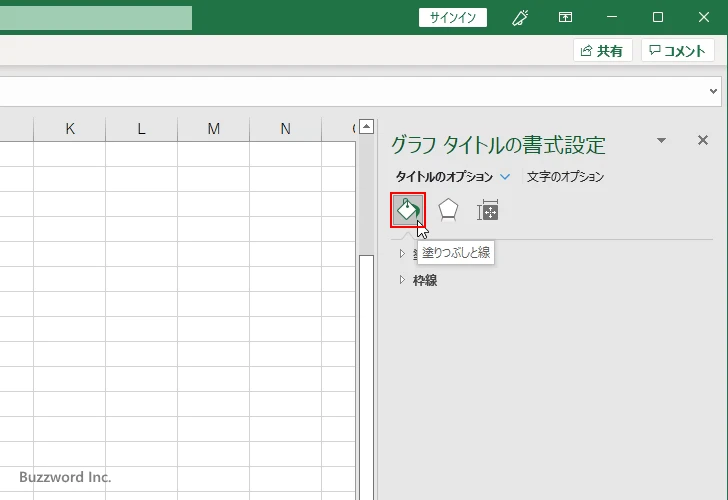The image size is (728, 500).
Task: Close the グラフ タイトルの書式設定 pane
Action: (703, 140)
